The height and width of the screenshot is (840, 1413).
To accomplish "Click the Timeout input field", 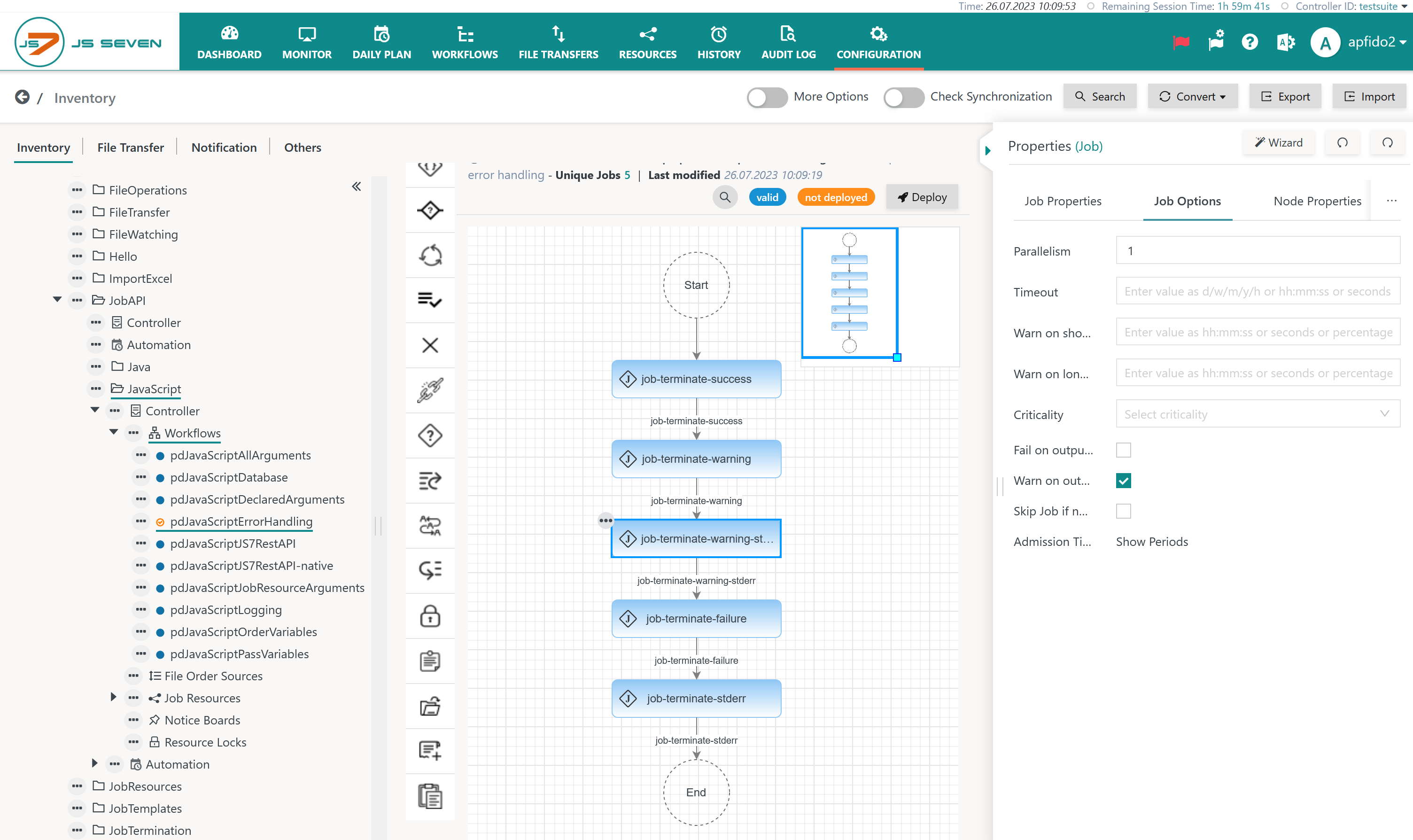I will pyautogui.click(x=1258, y=291).
